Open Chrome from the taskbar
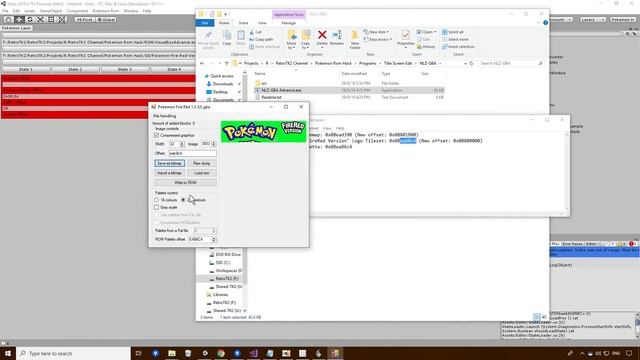This screenshot has width=640, height=360. pos(221,353)
